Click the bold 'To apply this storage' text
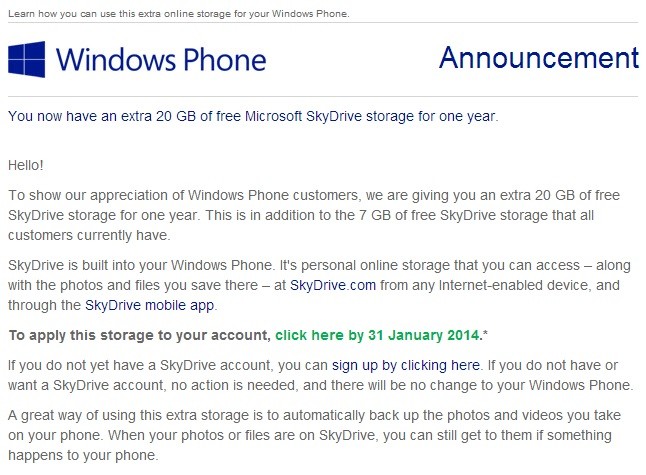This screenshot has height=475, width=646. click(x=139, y=335)
